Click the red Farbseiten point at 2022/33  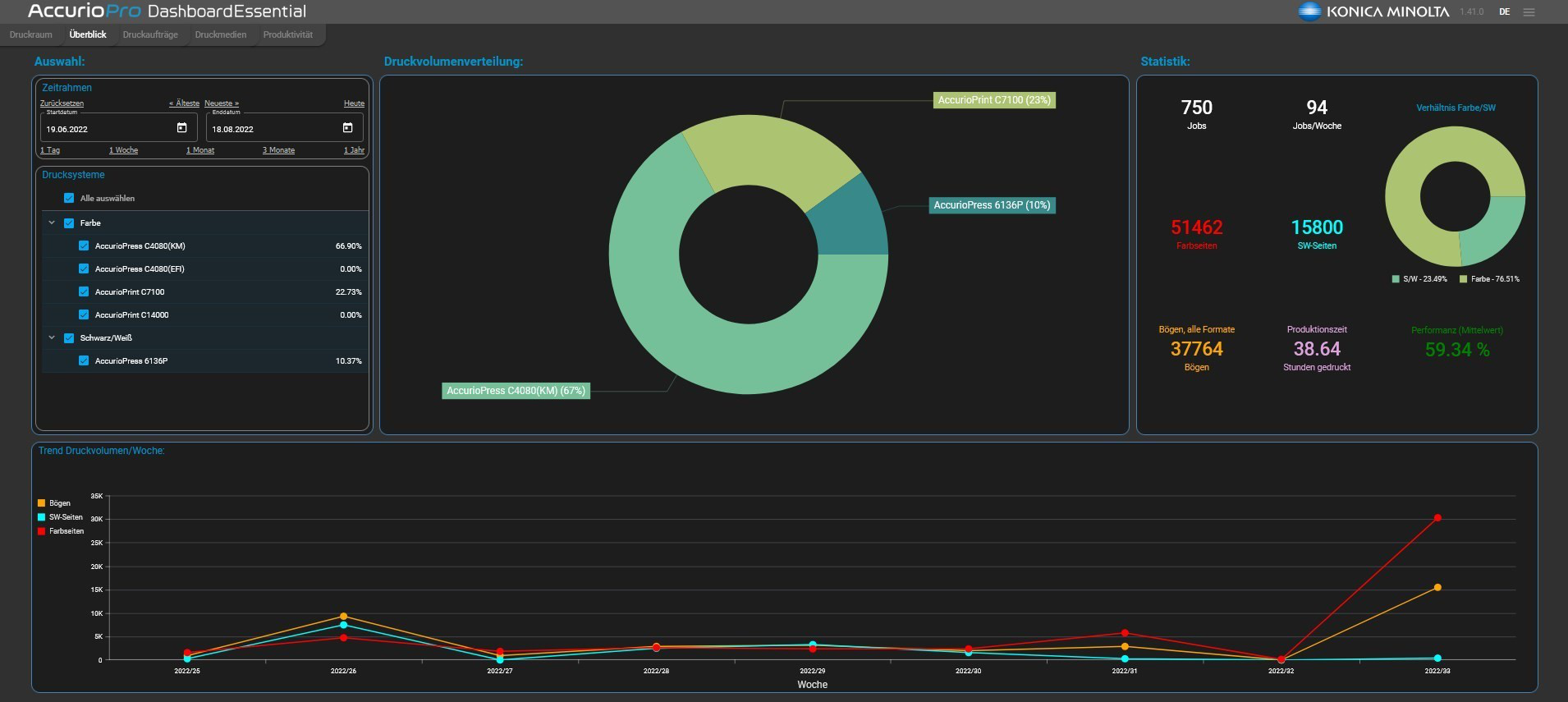click(x=1437, y=518)
